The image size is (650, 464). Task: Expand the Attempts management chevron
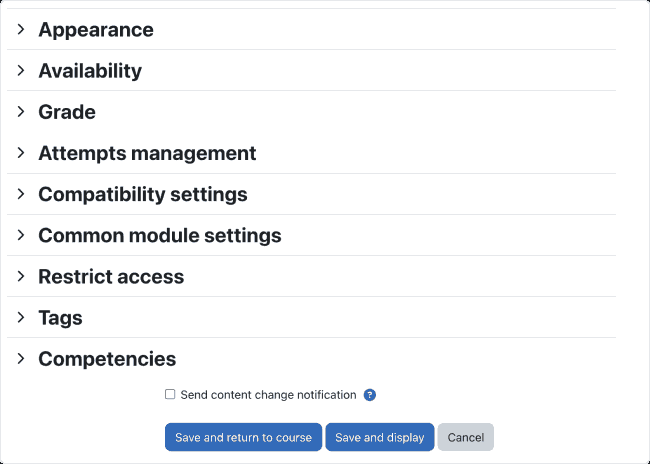[x=21, y=153]
